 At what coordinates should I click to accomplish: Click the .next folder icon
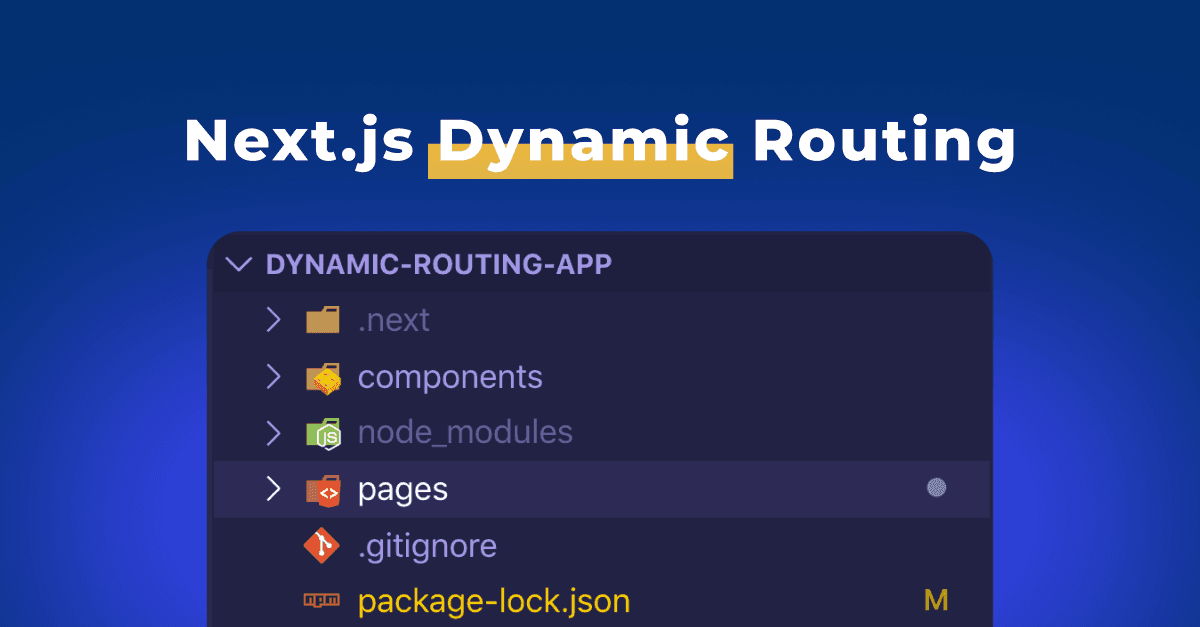pos(323,320)
